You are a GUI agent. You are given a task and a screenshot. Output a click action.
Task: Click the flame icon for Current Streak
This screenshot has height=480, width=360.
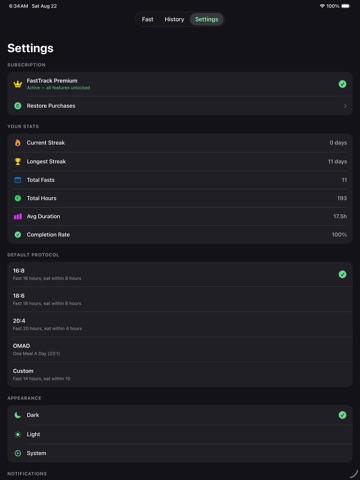coord(18,143)
